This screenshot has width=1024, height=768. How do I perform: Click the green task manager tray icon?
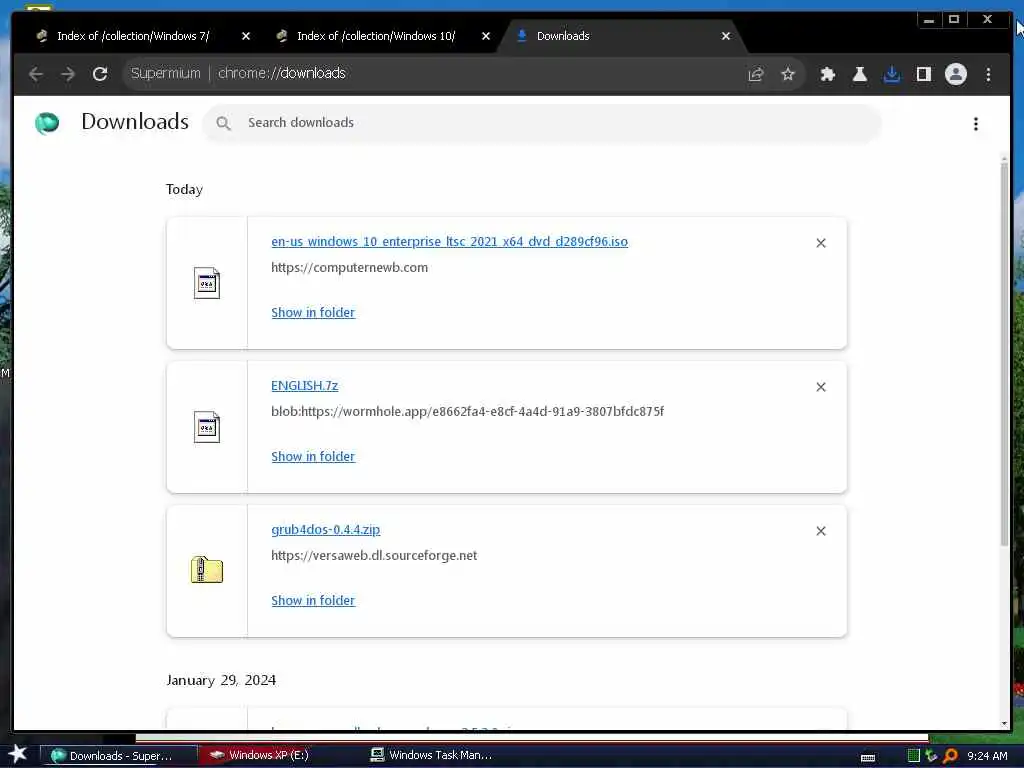pos(914,756)
